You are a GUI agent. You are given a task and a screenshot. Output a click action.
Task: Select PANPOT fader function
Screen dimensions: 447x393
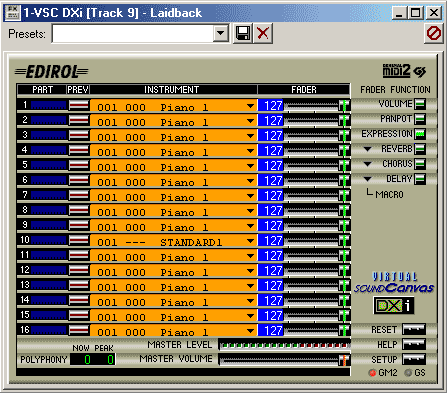pos(420,119)
